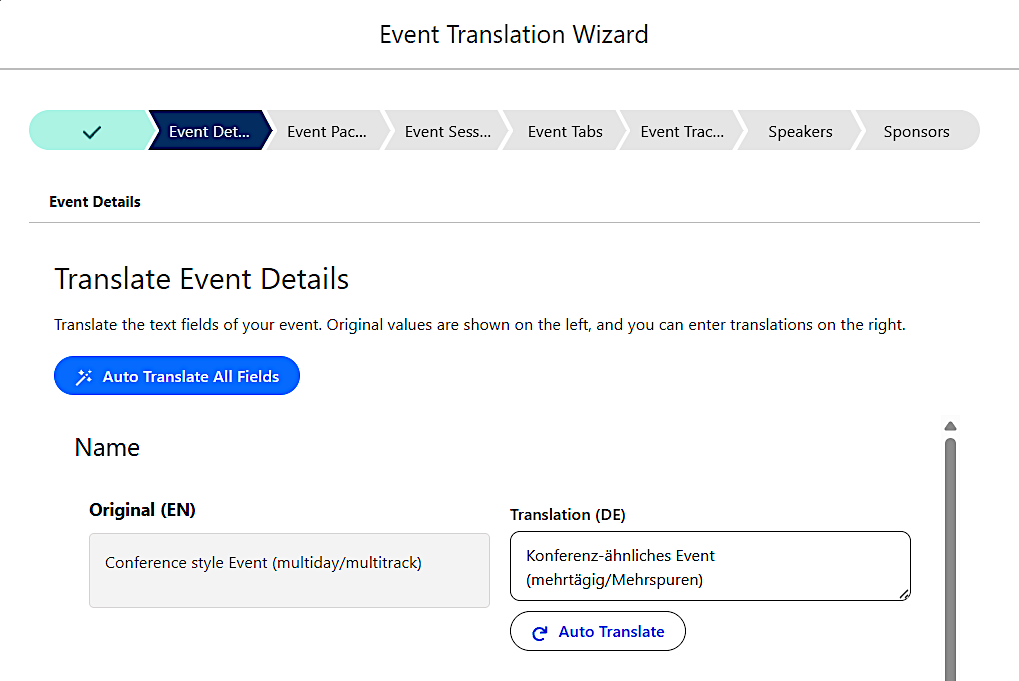Select the Event Details sub-tab label
The width and height of the screenshot is (1019, 681).
pos(95,202)
